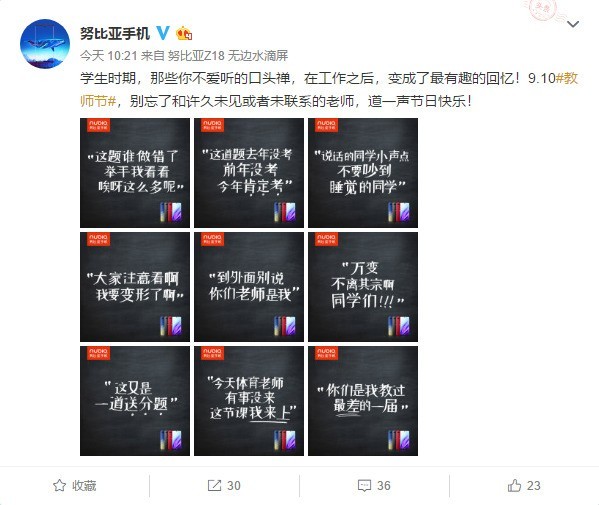Open the 到外面别说你们老师是我 thumbnail

249,287
